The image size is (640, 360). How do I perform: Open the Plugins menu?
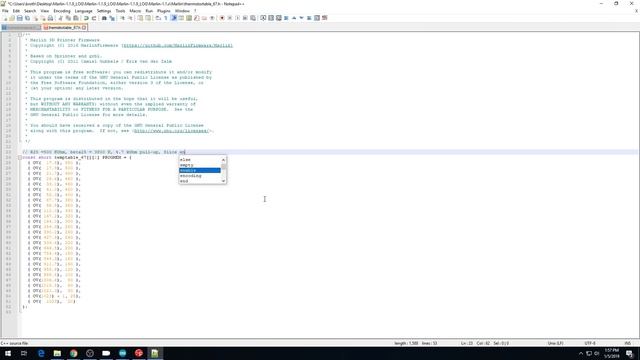(x=164, y=11)
